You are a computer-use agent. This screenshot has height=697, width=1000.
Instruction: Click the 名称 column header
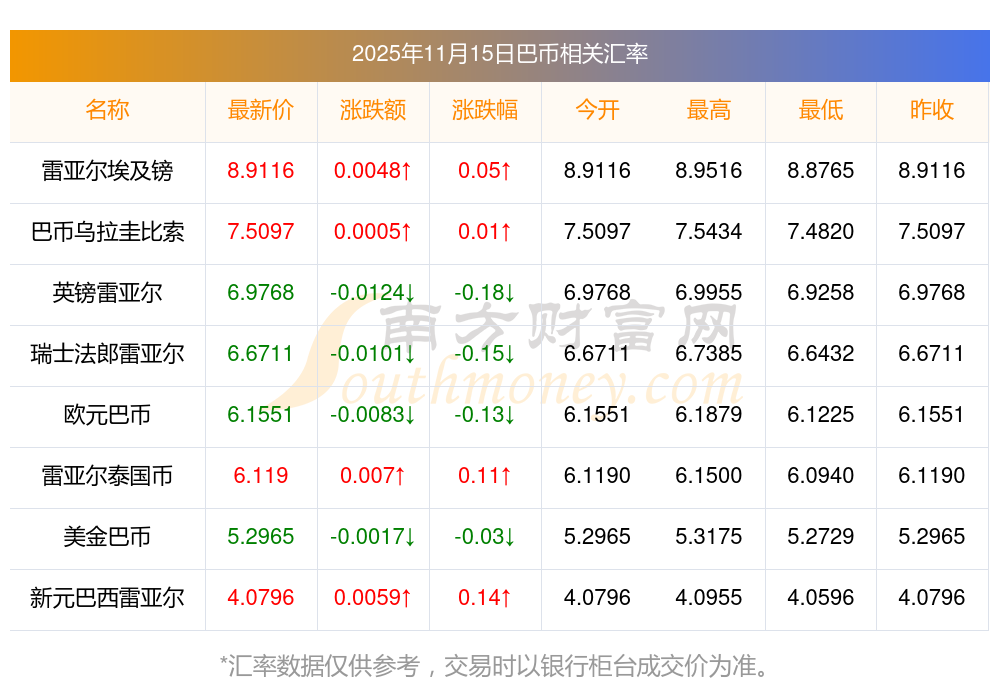coord(107,111)
